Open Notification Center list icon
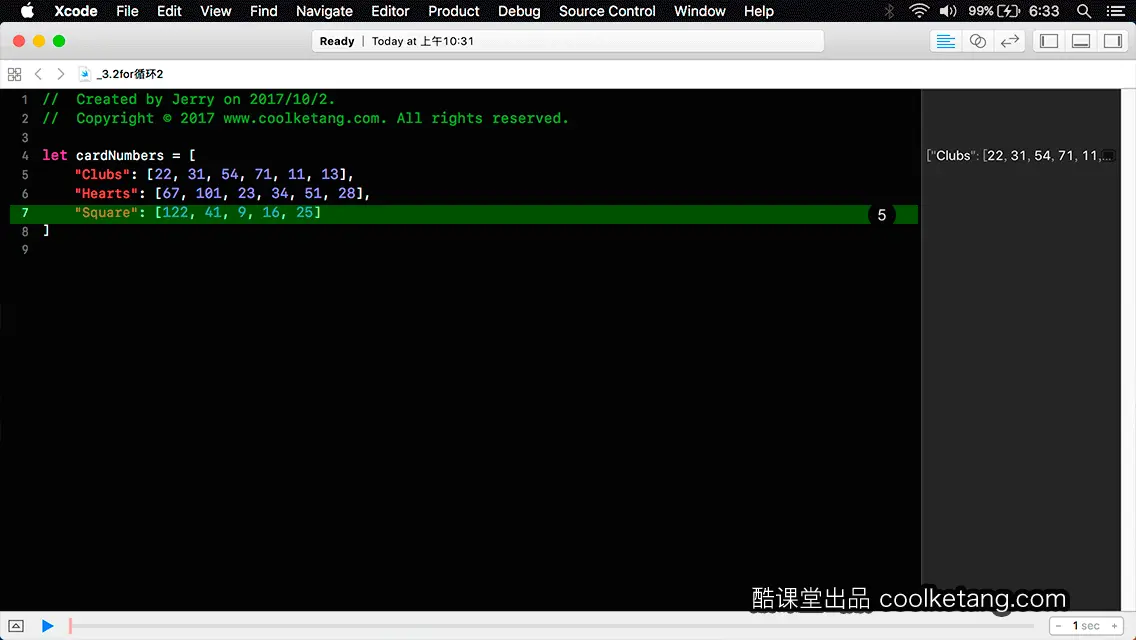The image size is (1136, 640). coord(1116,11)
